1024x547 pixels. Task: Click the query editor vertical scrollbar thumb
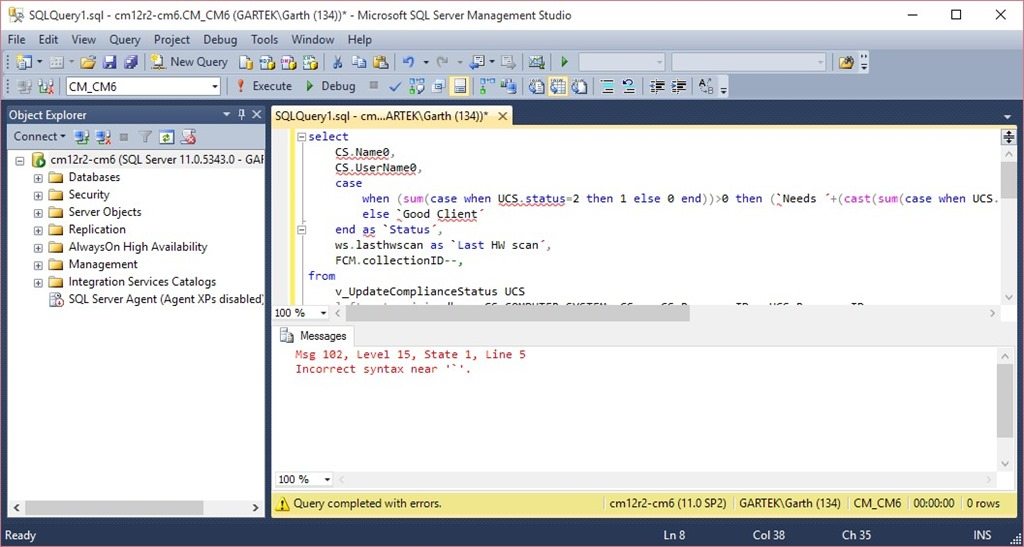point(1008,178)
